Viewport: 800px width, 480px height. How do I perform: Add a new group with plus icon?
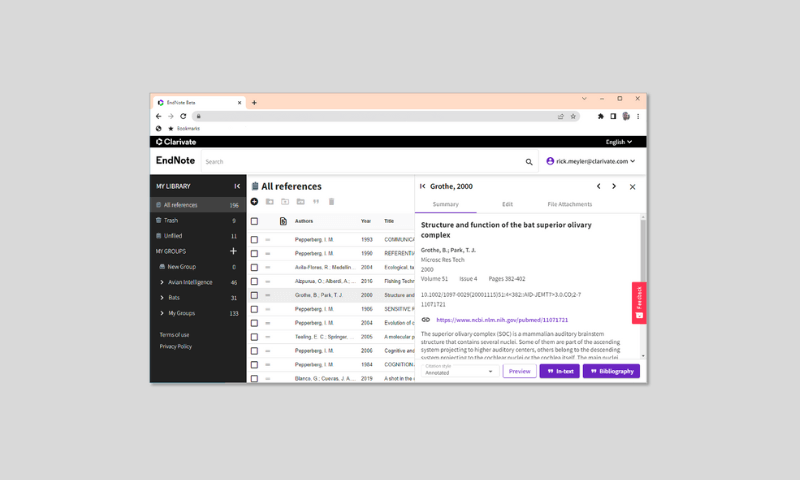coord(233,251)
